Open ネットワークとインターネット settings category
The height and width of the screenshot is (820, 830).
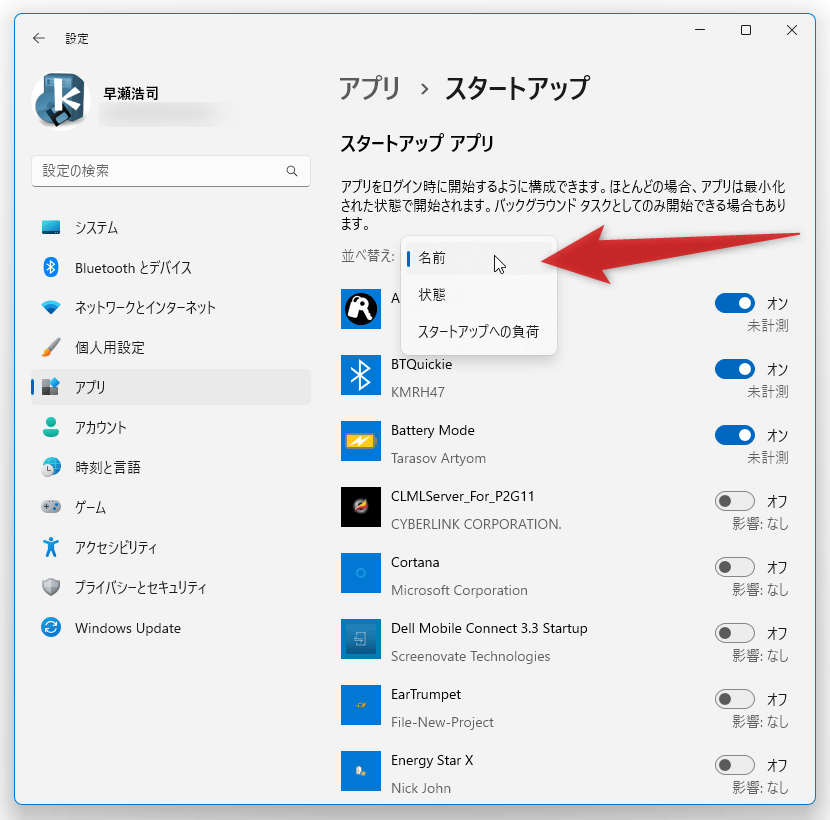point(171,308)
